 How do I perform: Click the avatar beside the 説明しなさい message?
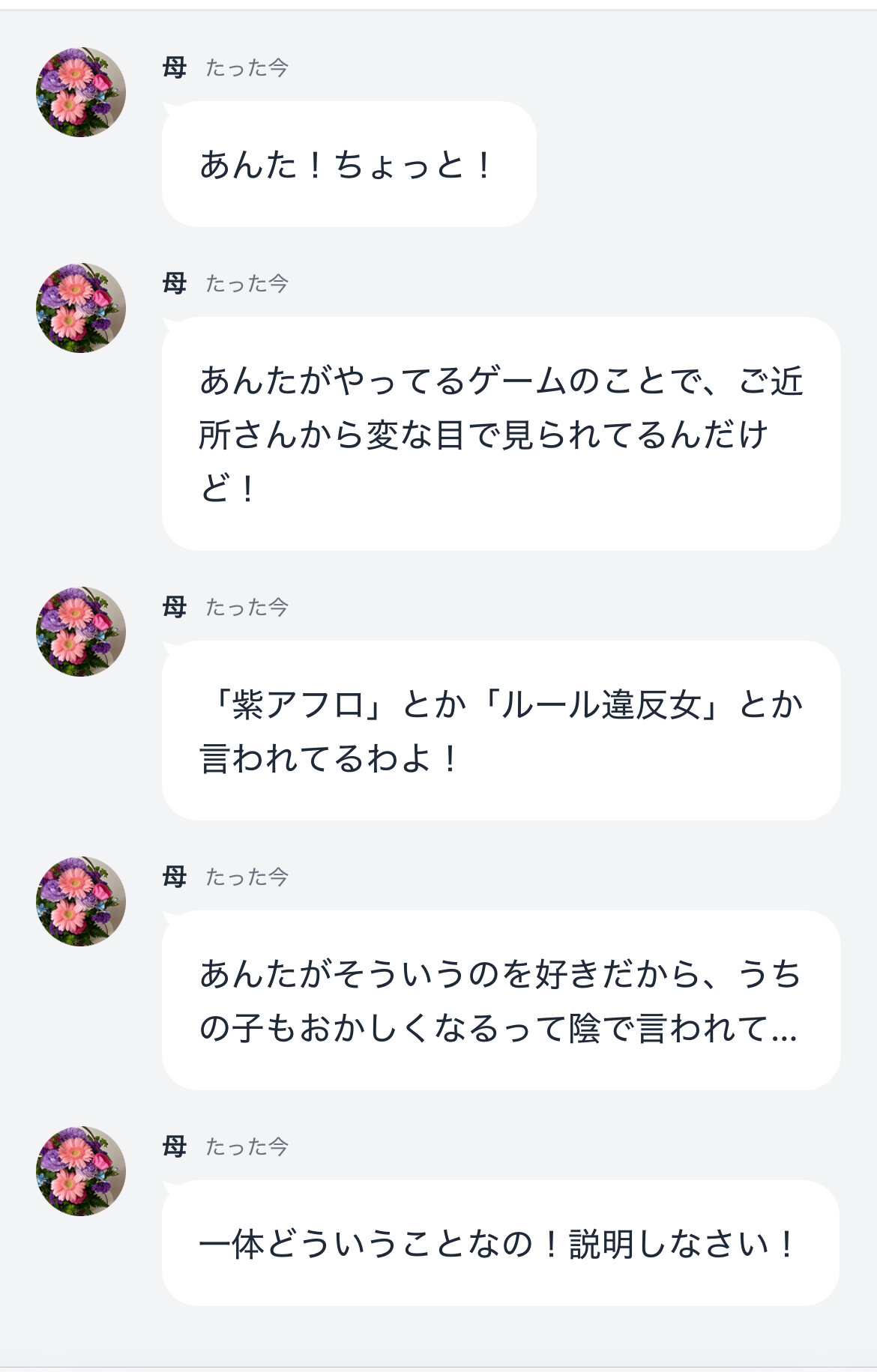click(x=81, y=1171)
